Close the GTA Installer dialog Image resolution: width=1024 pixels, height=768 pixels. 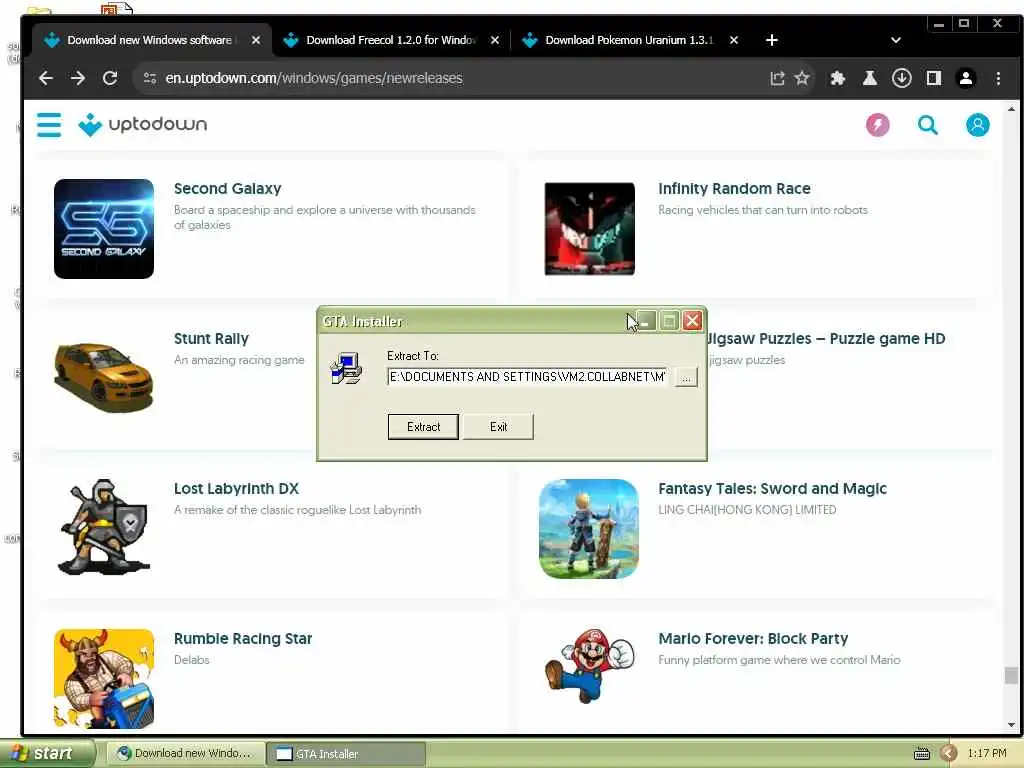[692, 321]
